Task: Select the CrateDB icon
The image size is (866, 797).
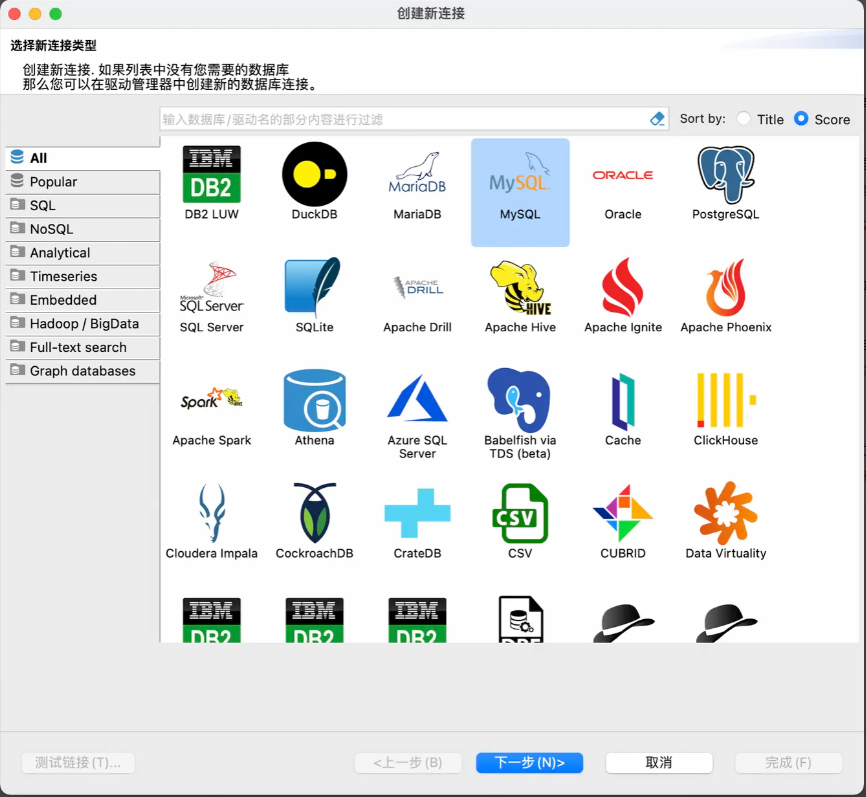Action: pos(418,513)
